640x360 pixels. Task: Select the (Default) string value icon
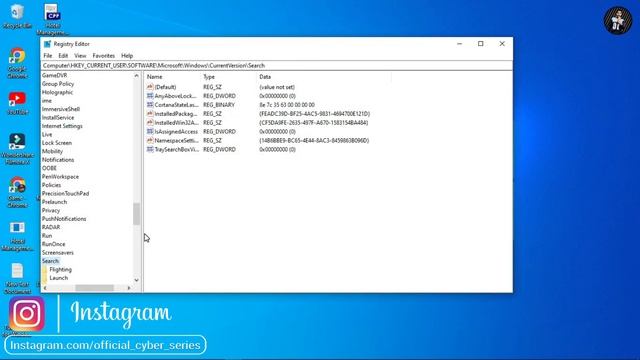(x=150, y=87)
